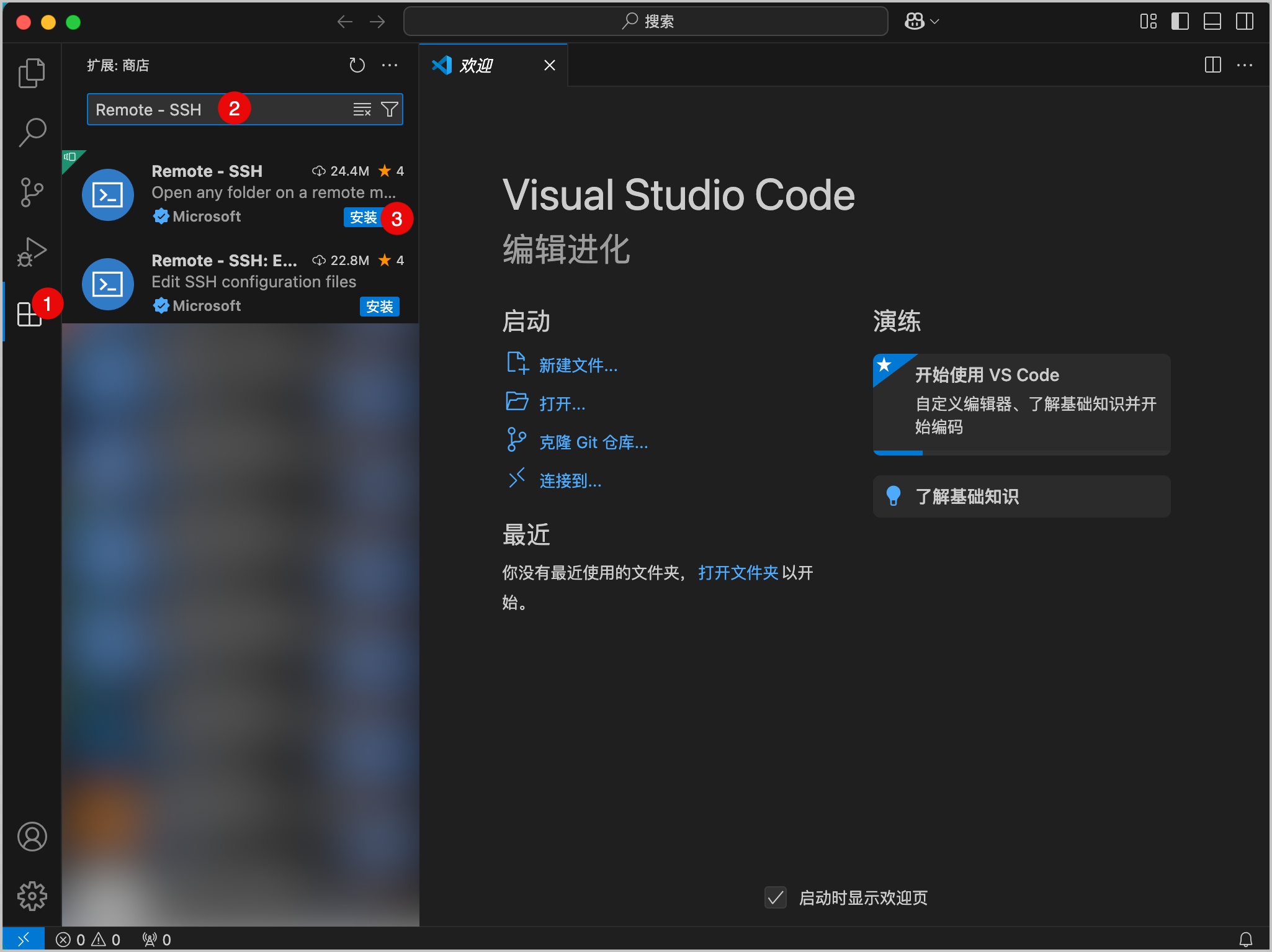Click 扩展: 商店 panel title
The image size is (1272, 952).
pos(118,65)
